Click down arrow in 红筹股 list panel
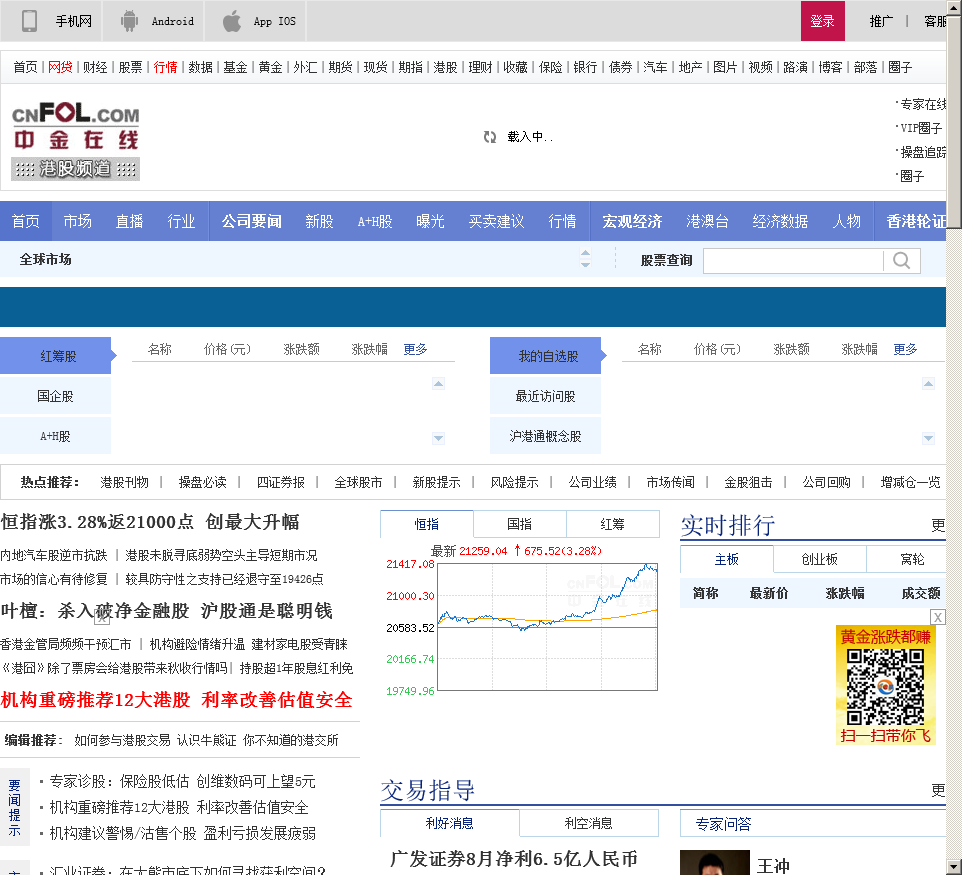The image size is (962, 875). point(438,438)
